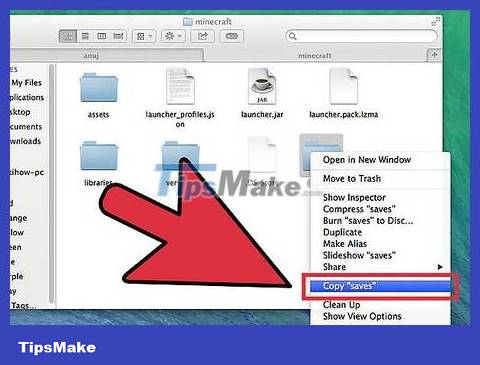Expand the Share submenu arrow

(440, 267)
